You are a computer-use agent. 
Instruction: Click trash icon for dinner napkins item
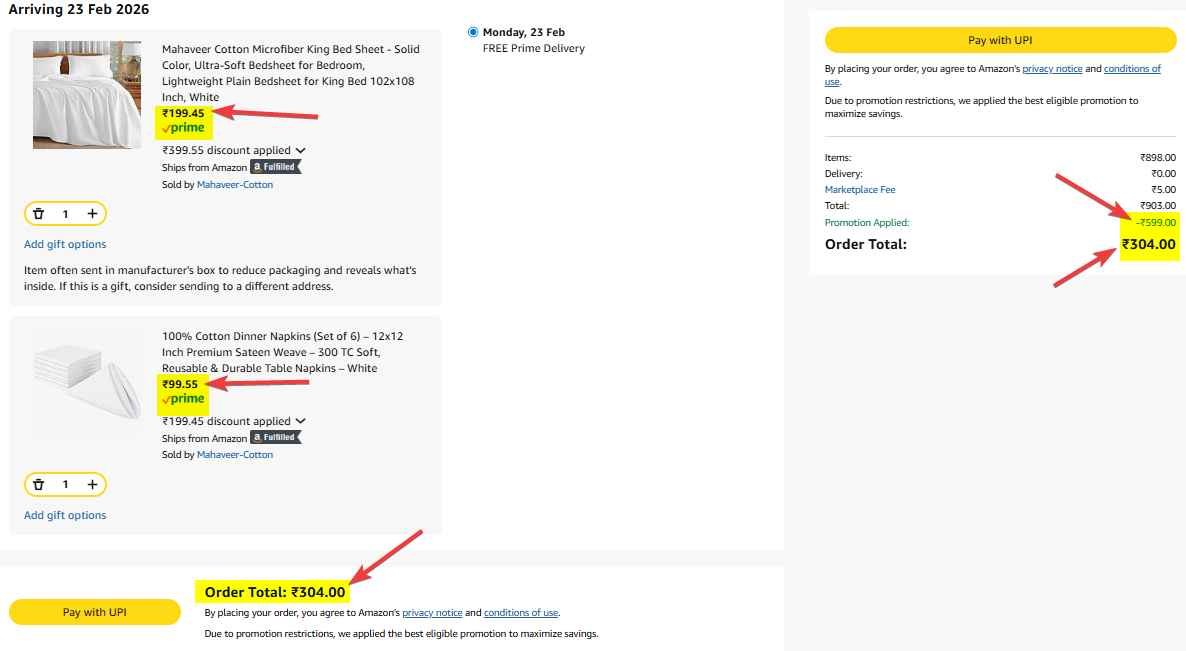38,485
